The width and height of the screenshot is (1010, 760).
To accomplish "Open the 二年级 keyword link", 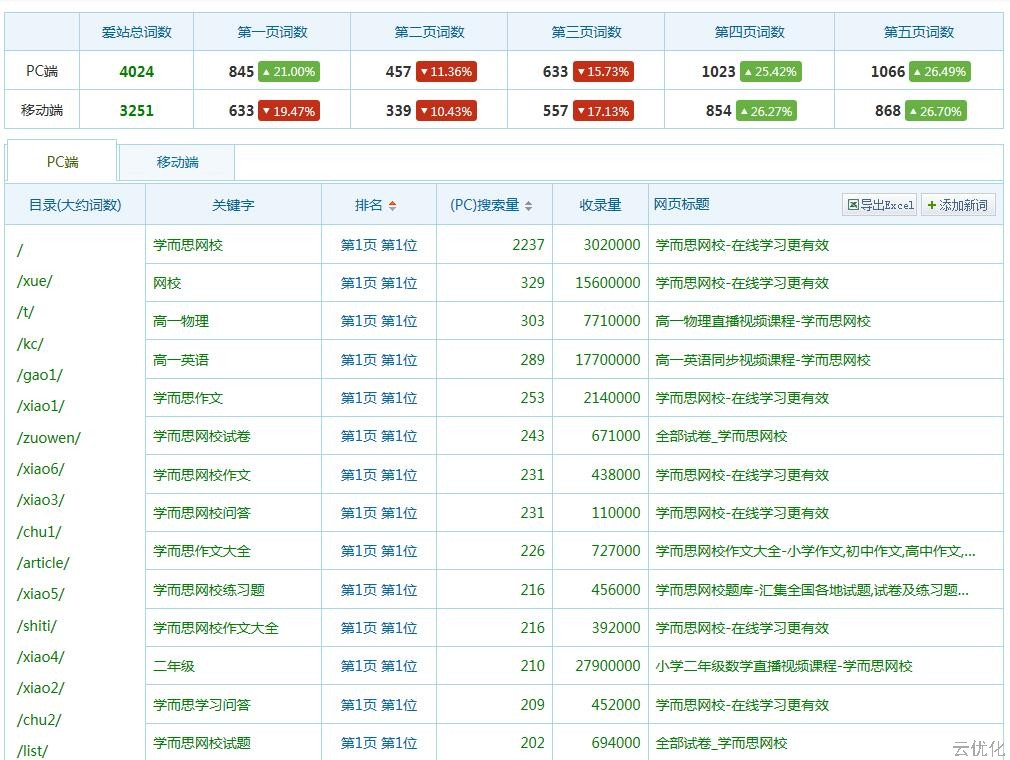I will click(x=174, y=666).
